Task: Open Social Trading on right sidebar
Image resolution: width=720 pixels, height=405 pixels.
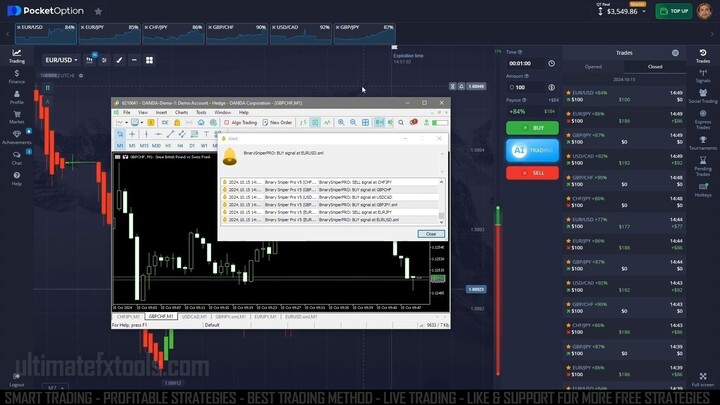Action: (x=703, y=96)
